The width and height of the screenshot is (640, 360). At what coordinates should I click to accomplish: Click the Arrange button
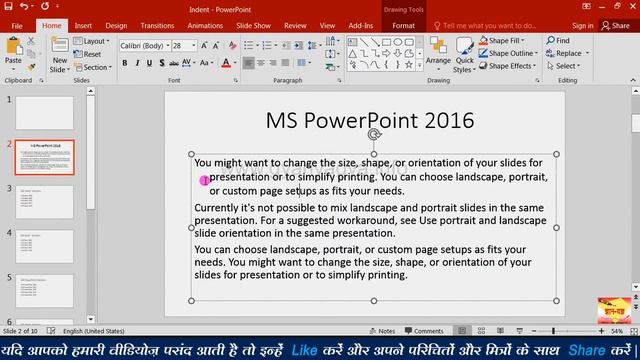point(438,53)
